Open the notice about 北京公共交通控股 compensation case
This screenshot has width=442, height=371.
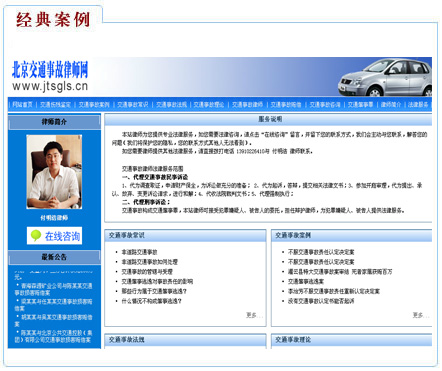point(54,336)
